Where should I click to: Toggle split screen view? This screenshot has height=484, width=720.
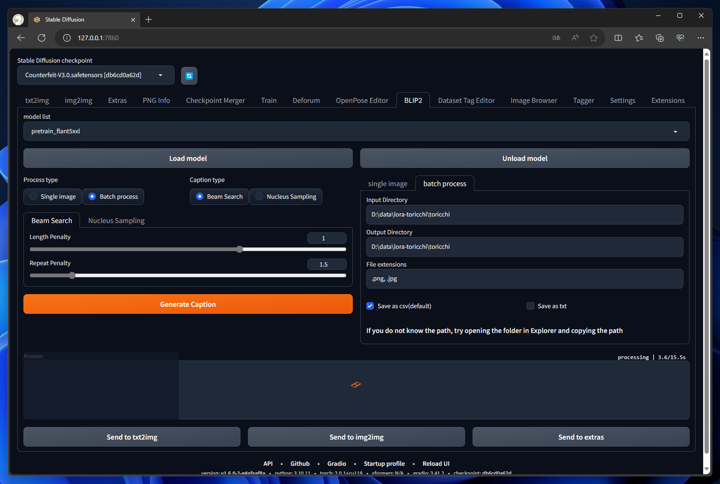(618, 38)
